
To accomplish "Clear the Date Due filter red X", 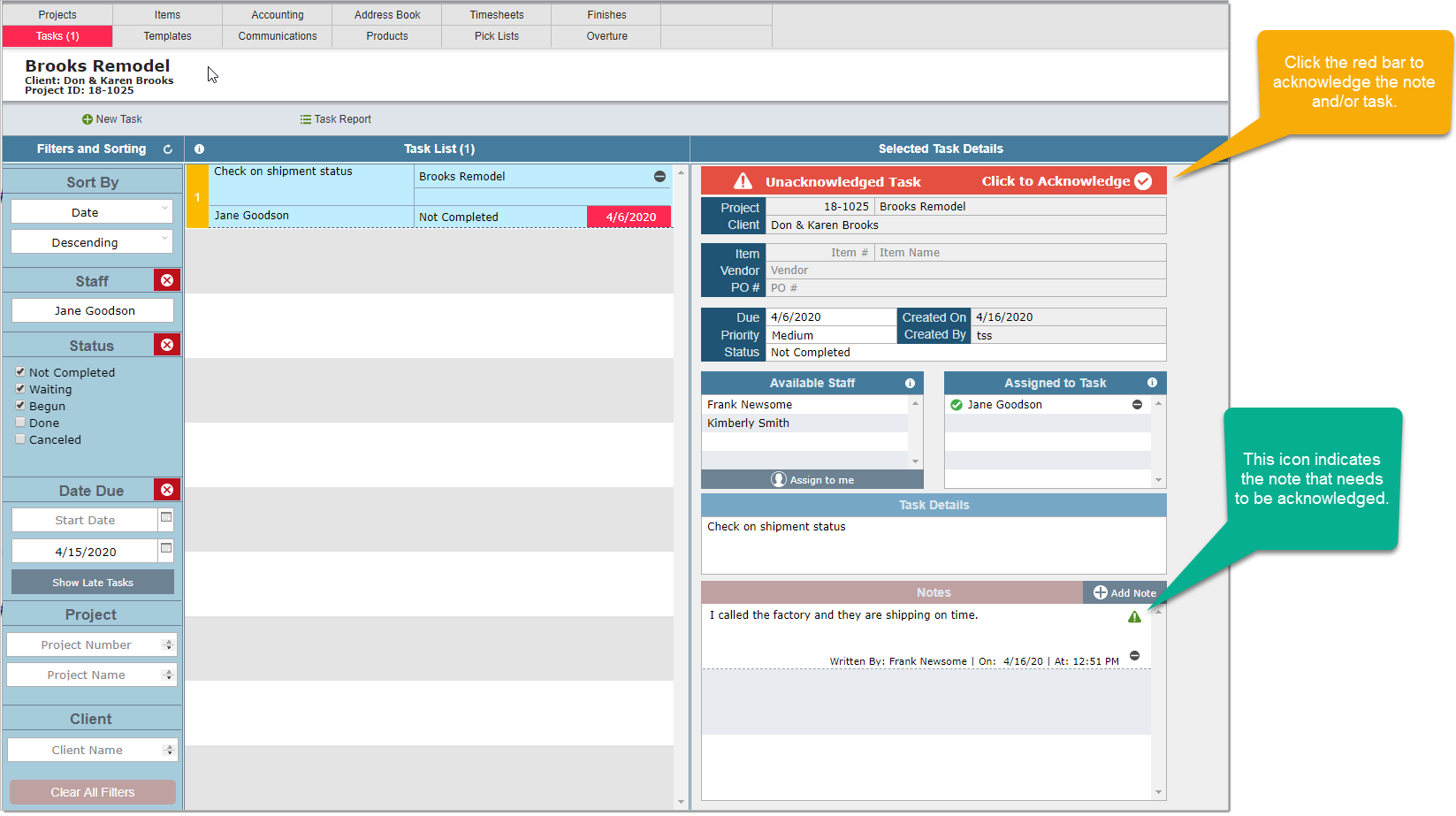I will coord(167,490).
